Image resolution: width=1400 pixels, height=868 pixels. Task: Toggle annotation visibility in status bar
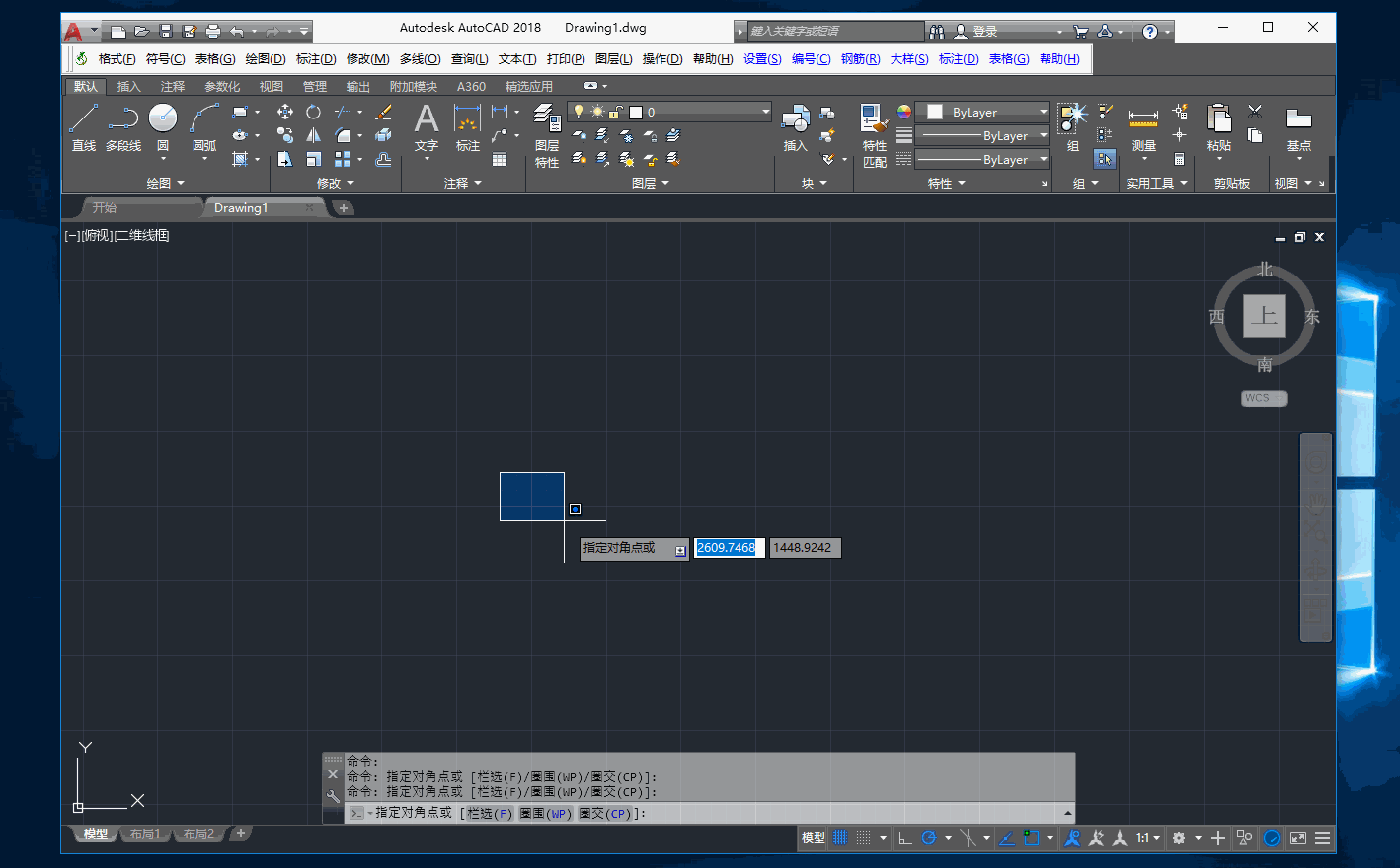coord(1072,838)
